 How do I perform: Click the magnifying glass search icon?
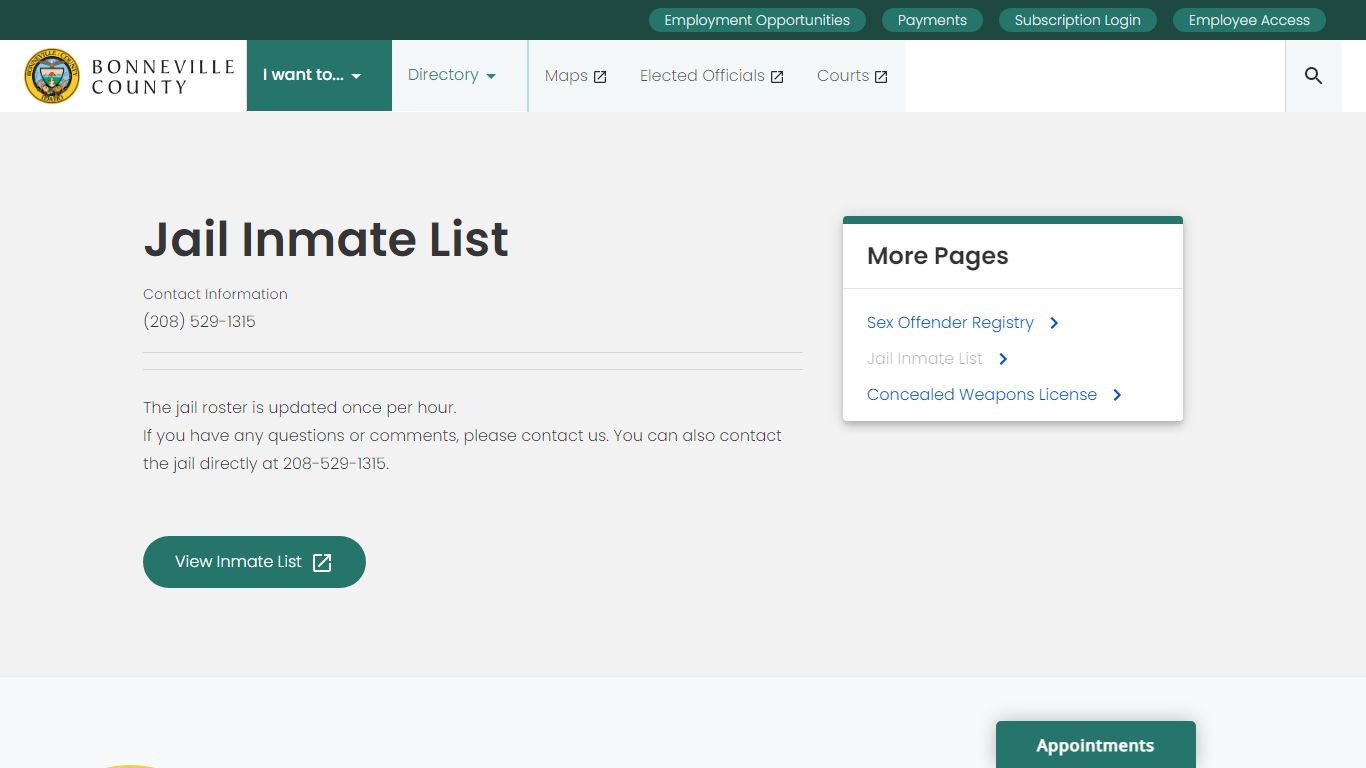(x=1313, y=76)
